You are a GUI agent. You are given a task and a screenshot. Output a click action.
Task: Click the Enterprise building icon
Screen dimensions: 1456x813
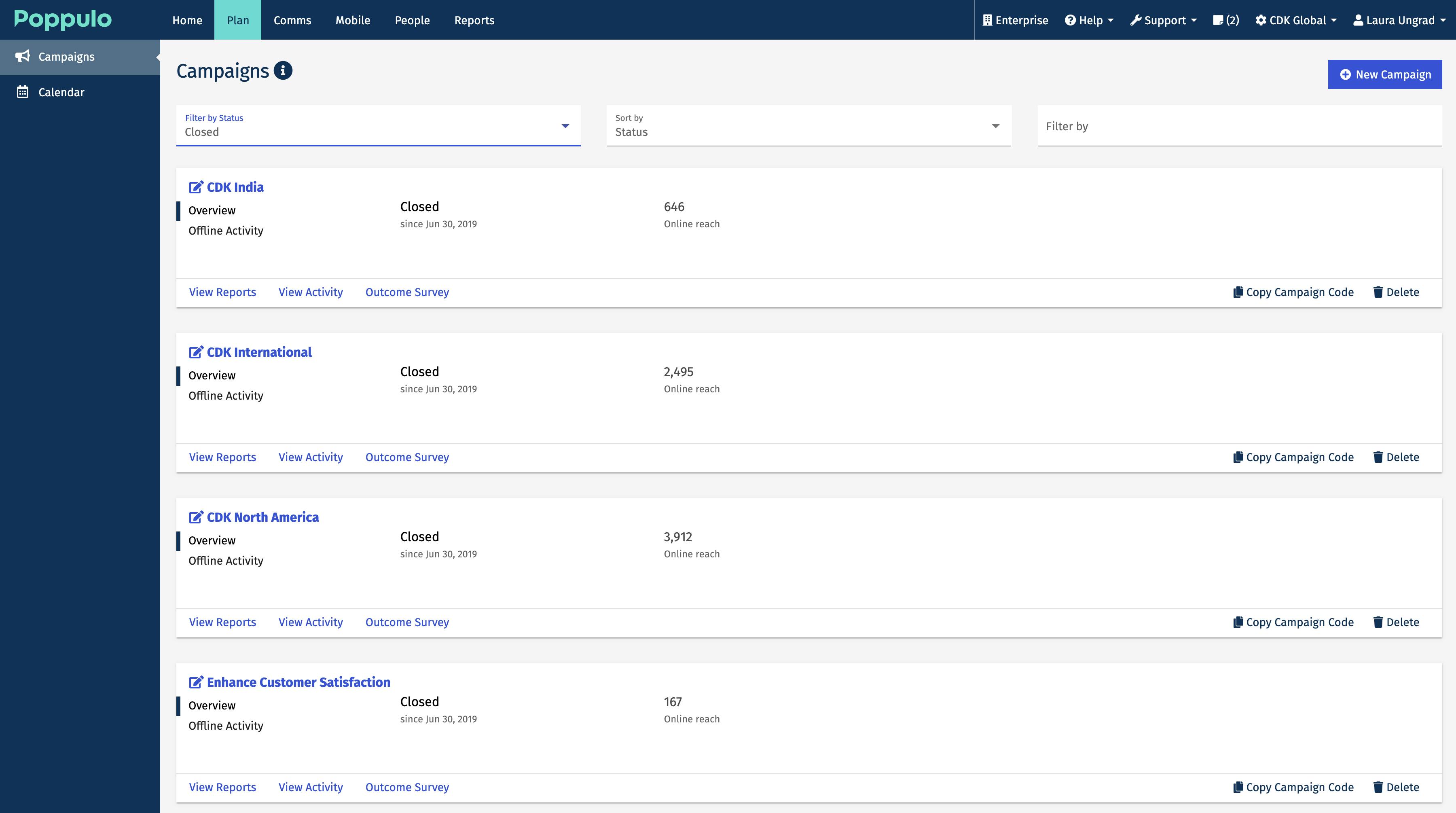coord(987,20)
